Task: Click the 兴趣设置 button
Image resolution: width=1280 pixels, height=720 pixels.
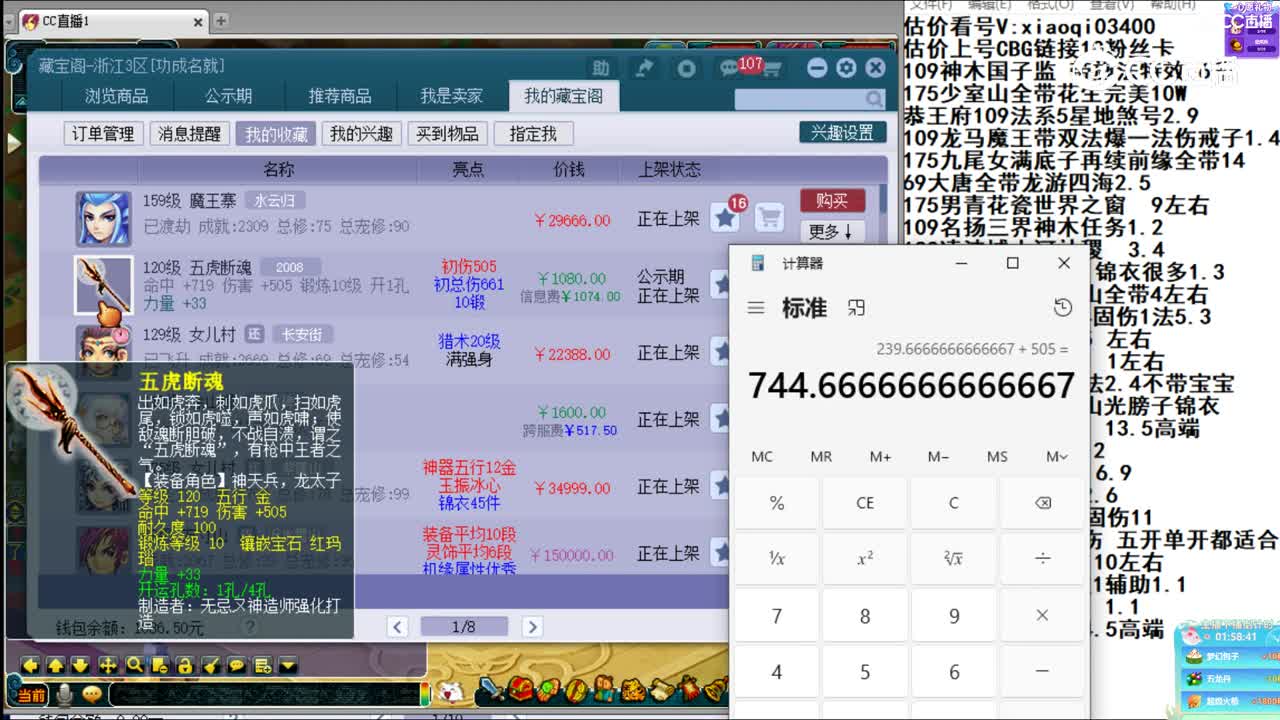Action: click(x=842, y=133)
